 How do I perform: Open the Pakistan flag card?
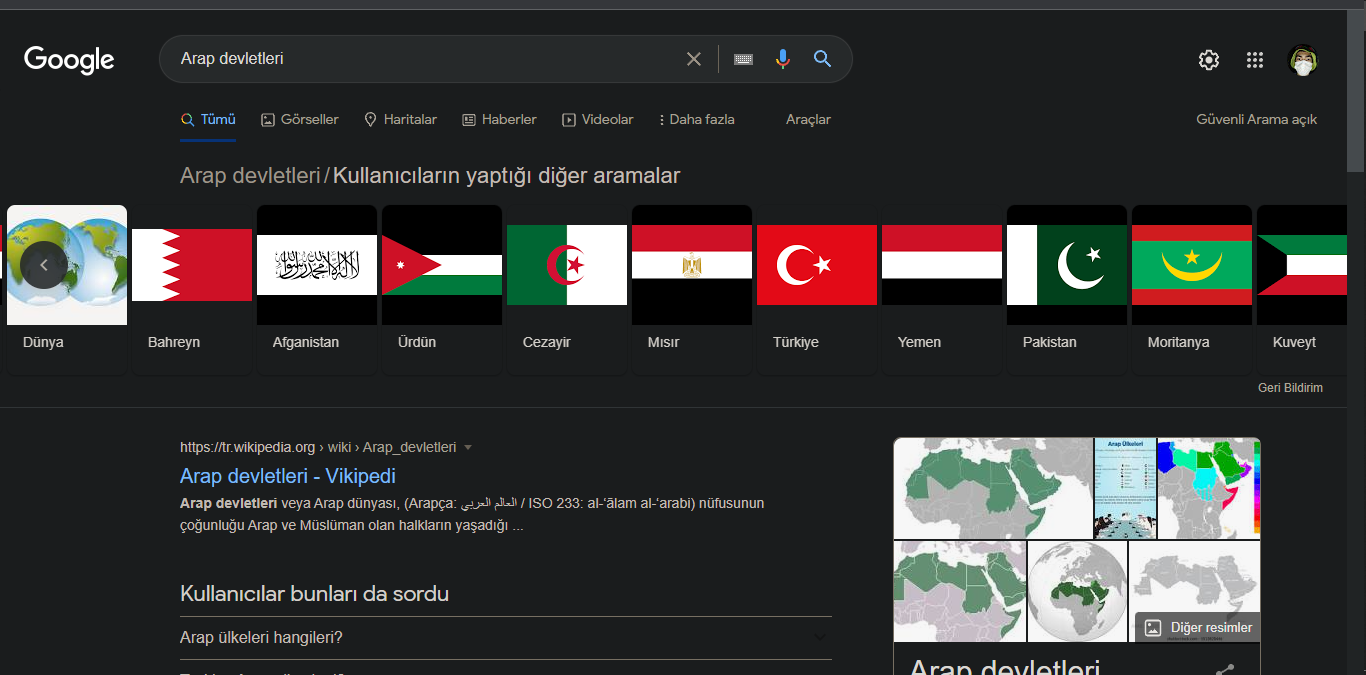[x=1067, y=289]
